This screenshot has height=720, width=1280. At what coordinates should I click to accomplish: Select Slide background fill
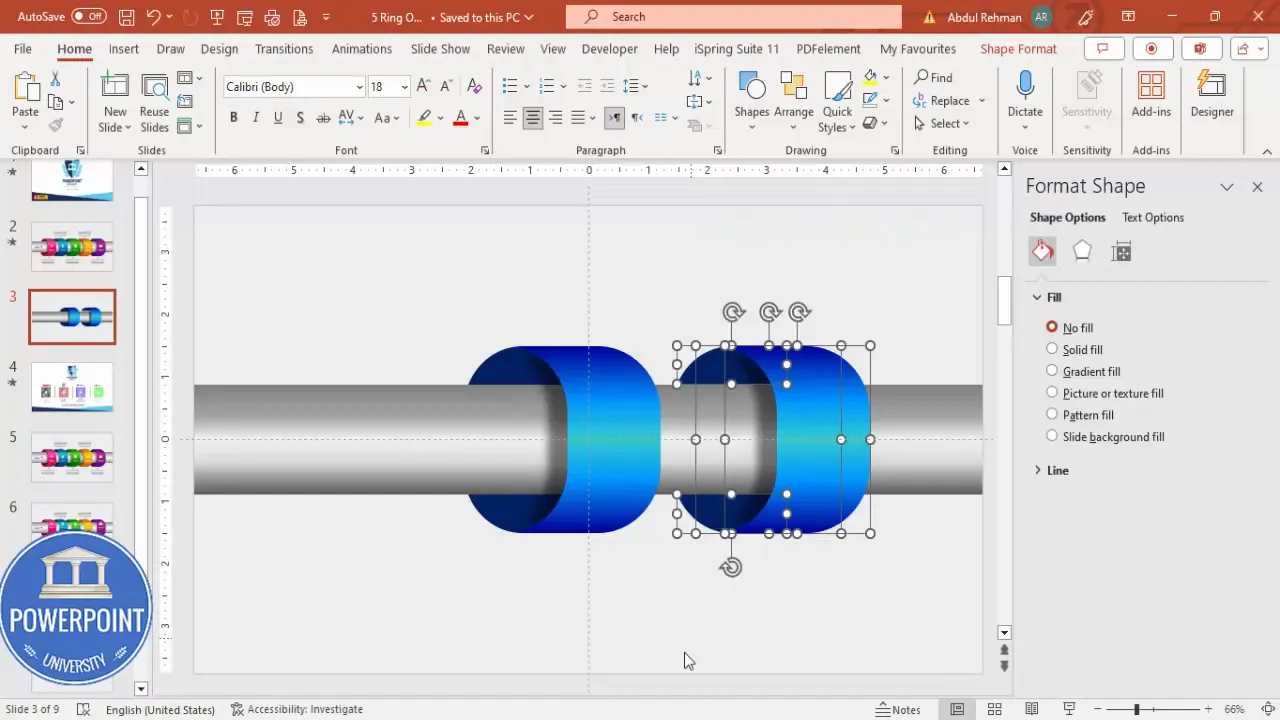1105,436
